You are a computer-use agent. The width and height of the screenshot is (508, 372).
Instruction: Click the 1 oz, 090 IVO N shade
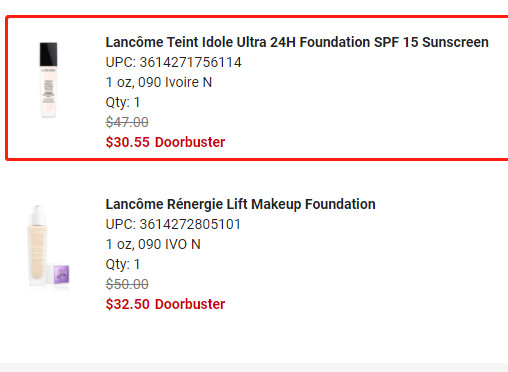click(x=153, y=244)
